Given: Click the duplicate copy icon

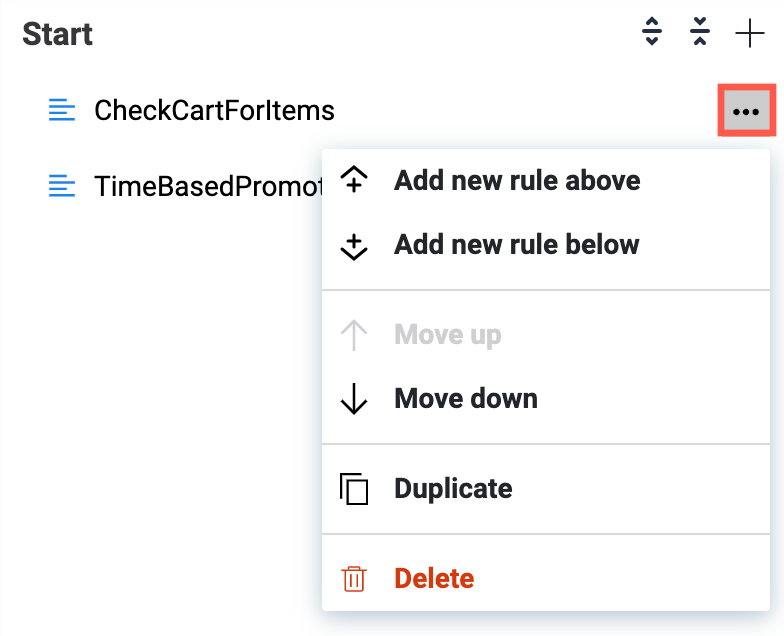Looking at the screenshot, I should tap(354, 489).
